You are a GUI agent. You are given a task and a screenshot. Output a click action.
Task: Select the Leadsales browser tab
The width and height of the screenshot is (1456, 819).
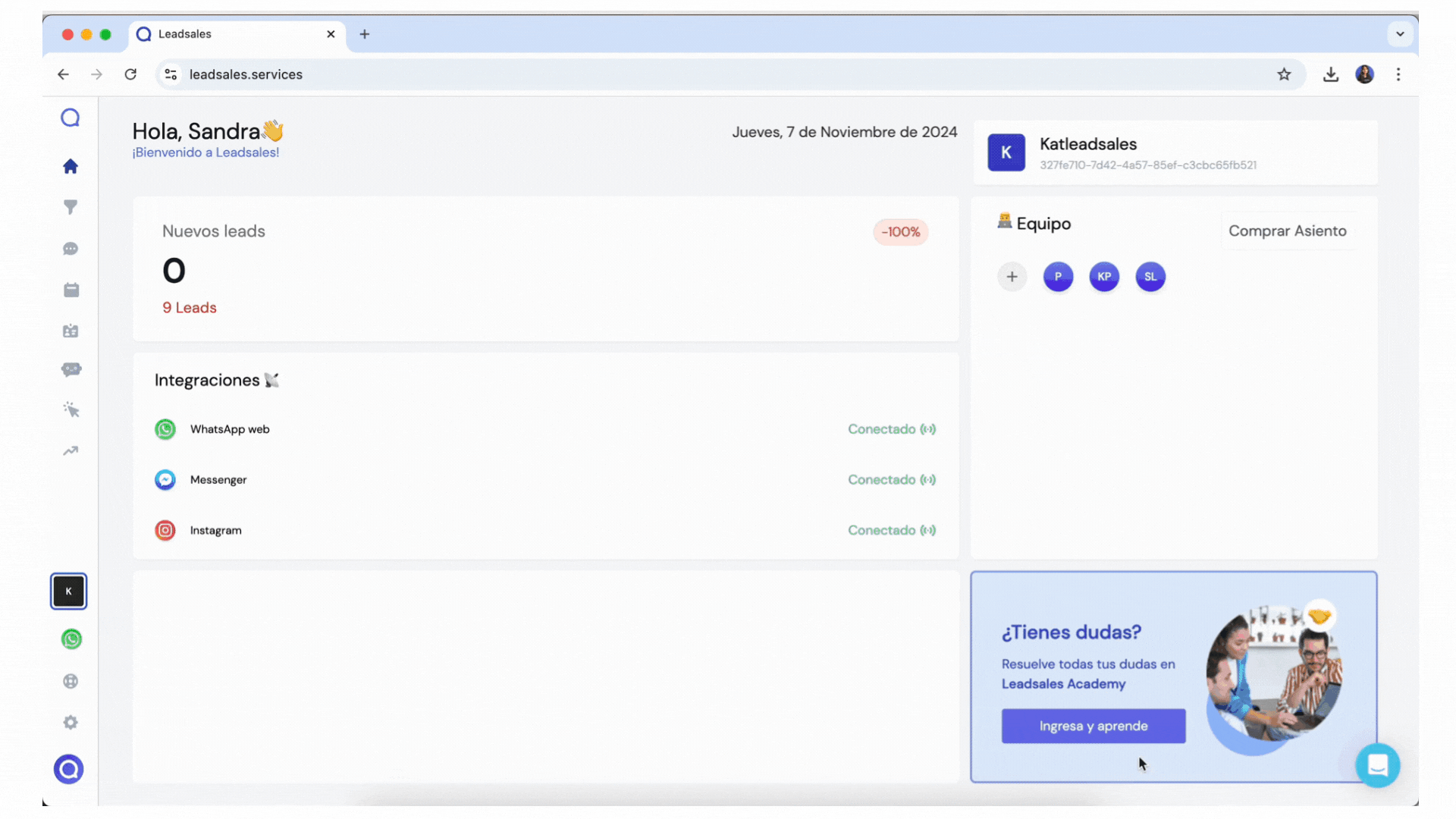[x=237, y=34]
